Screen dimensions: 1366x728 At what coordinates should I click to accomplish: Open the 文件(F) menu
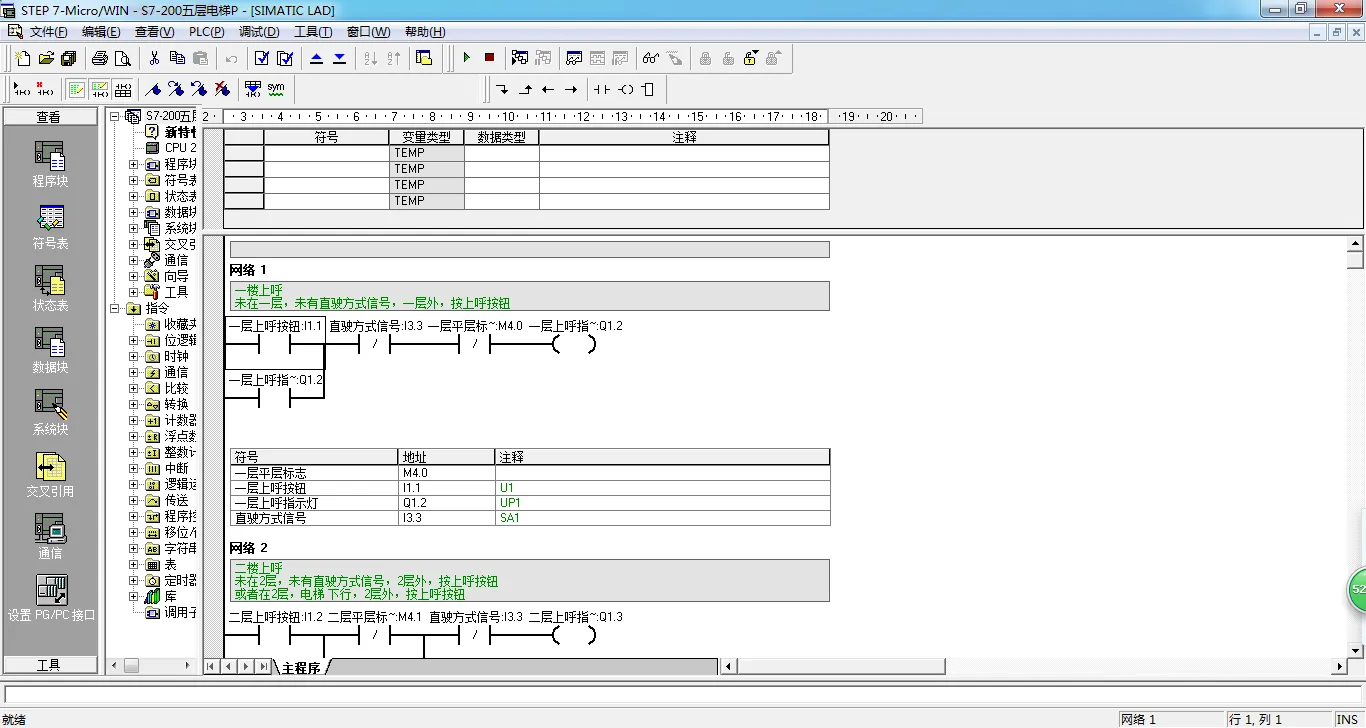point(49,32)
